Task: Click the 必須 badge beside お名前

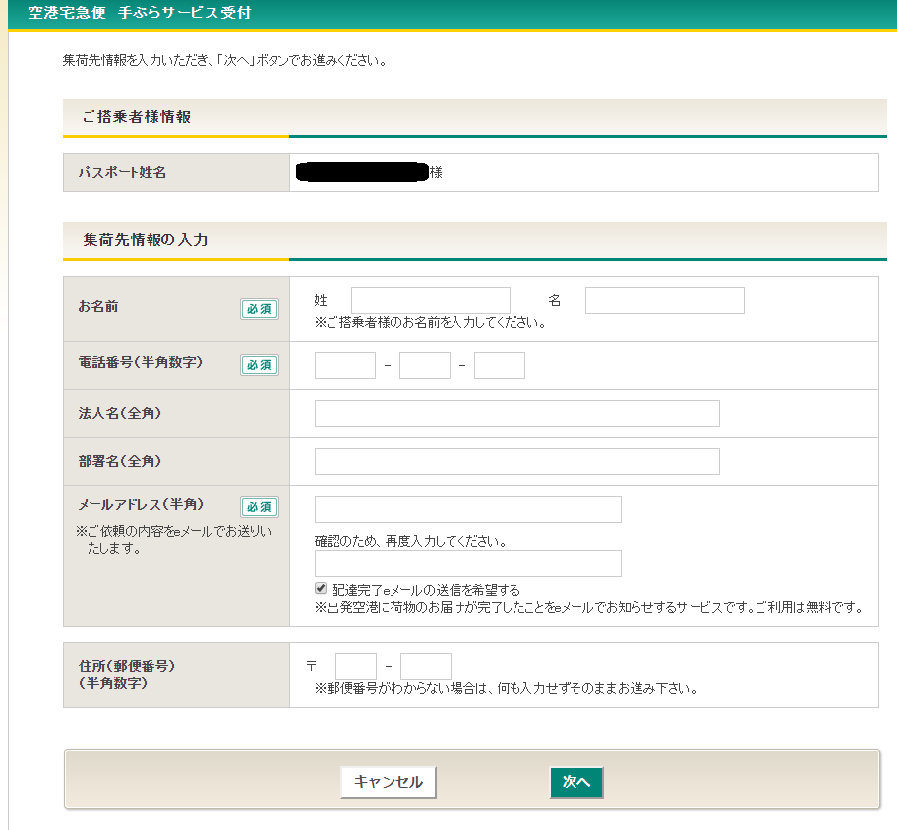Action: point(259,309)
